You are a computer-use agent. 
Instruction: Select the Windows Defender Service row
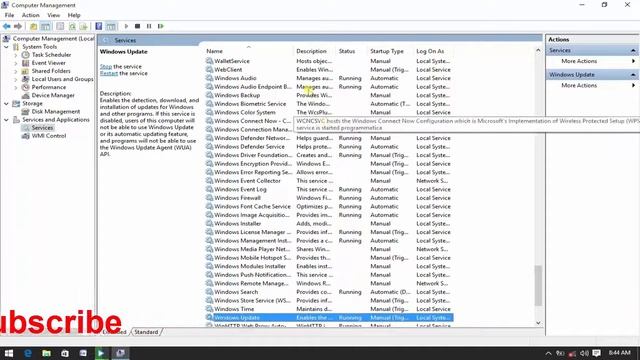point(329,147)
